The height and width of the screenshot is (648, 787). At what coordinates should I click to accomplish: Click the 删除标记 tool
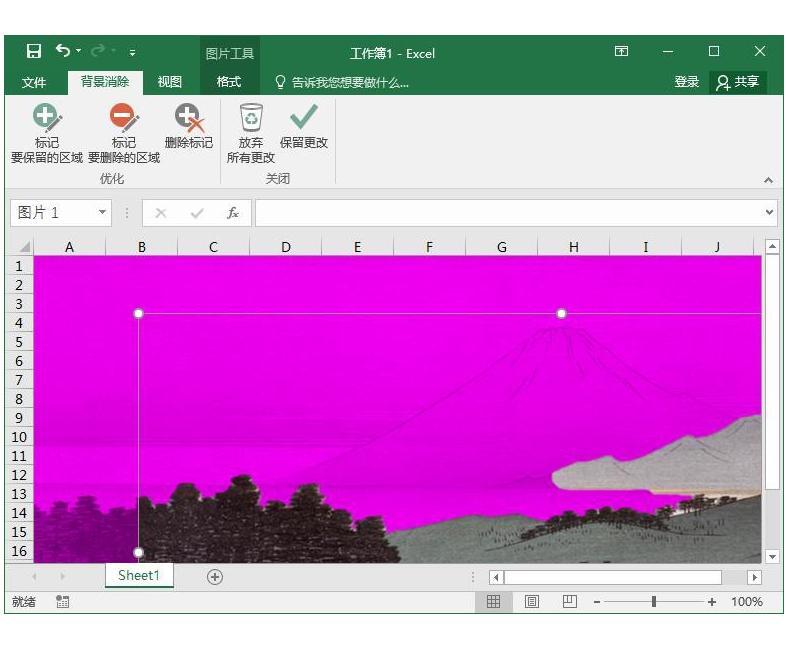point(189,127)
